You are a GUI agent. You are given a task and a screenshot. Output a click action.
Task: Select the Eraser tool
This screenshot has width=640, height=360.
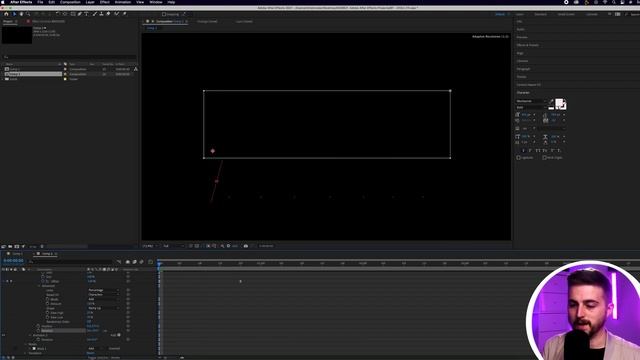tap(108, 14)
